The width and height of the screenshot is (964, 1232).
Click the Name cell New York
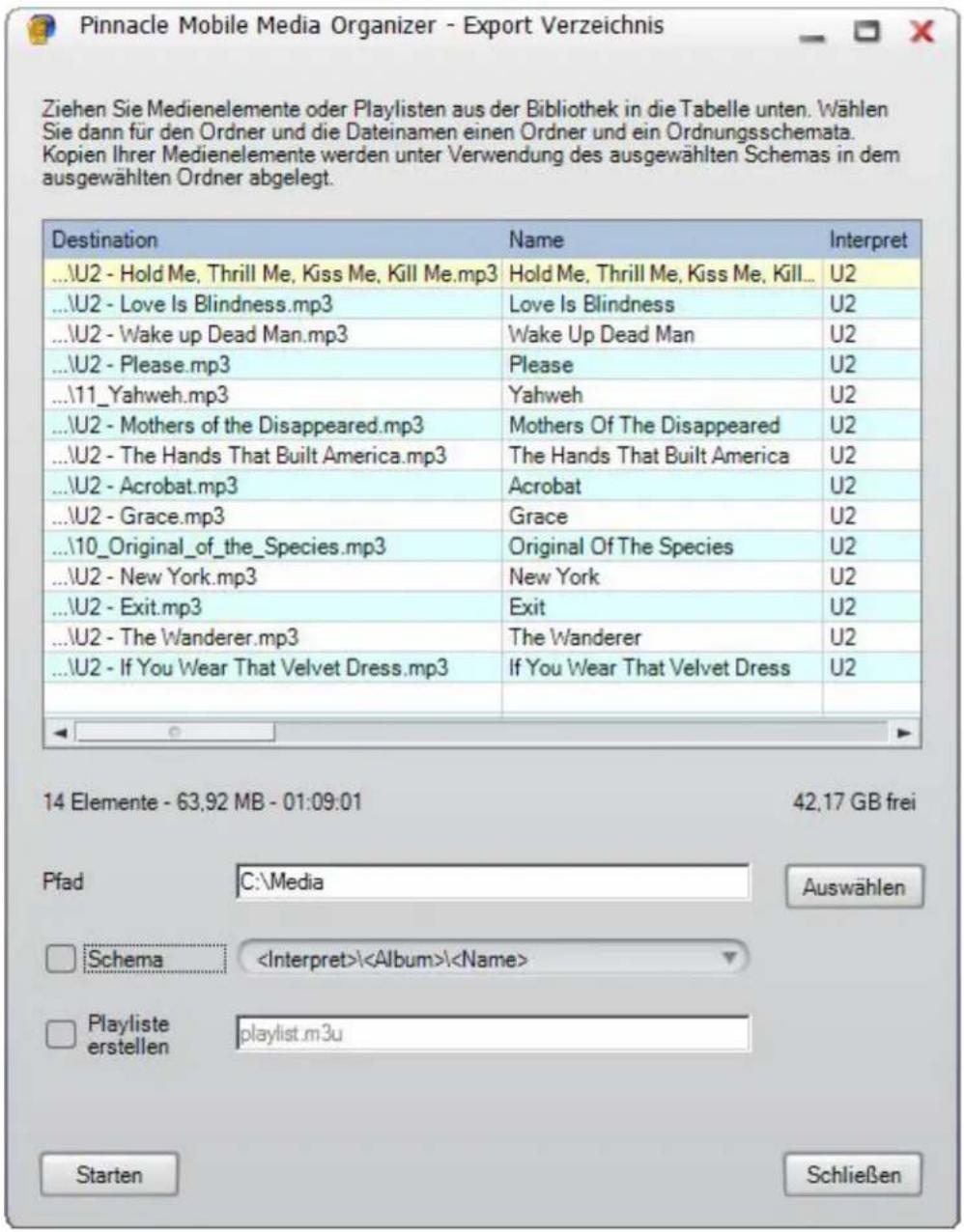(663, 577)
